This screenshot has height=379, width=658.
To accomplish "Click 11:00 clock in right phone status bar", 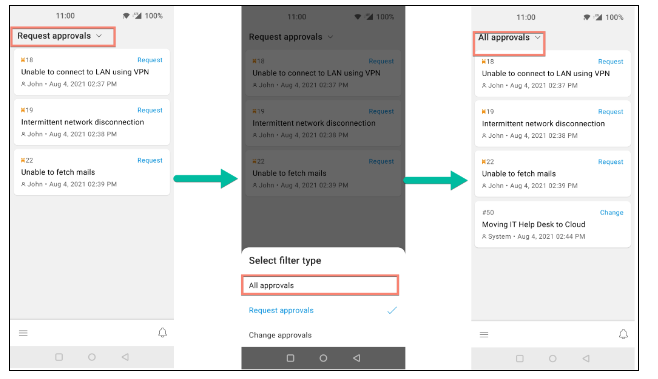I will [x=526, y=17].
